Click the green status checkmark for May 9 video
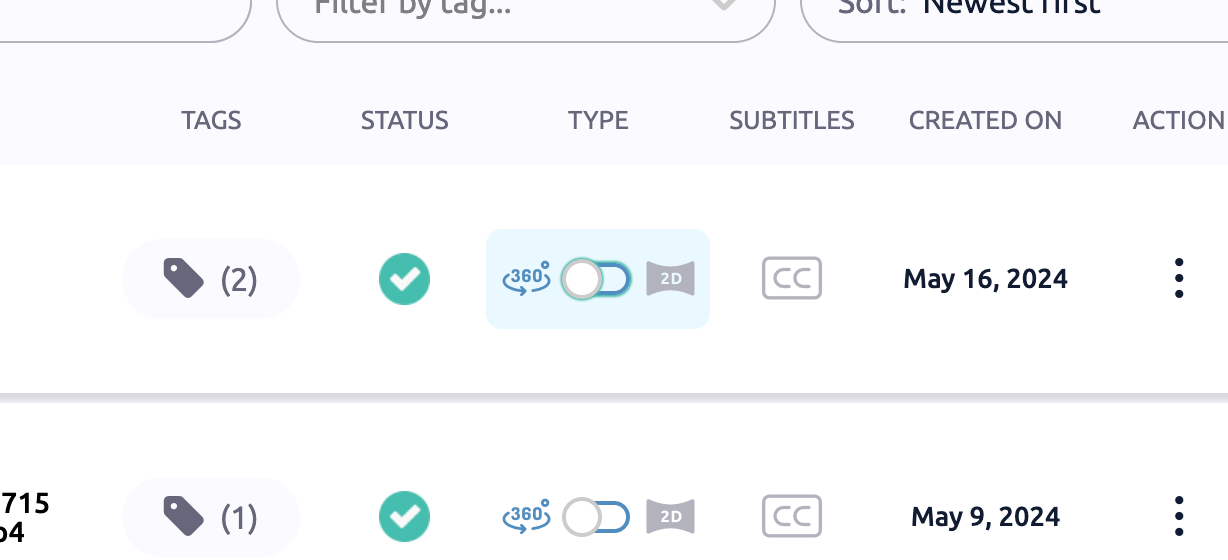 tap(404, 517)
